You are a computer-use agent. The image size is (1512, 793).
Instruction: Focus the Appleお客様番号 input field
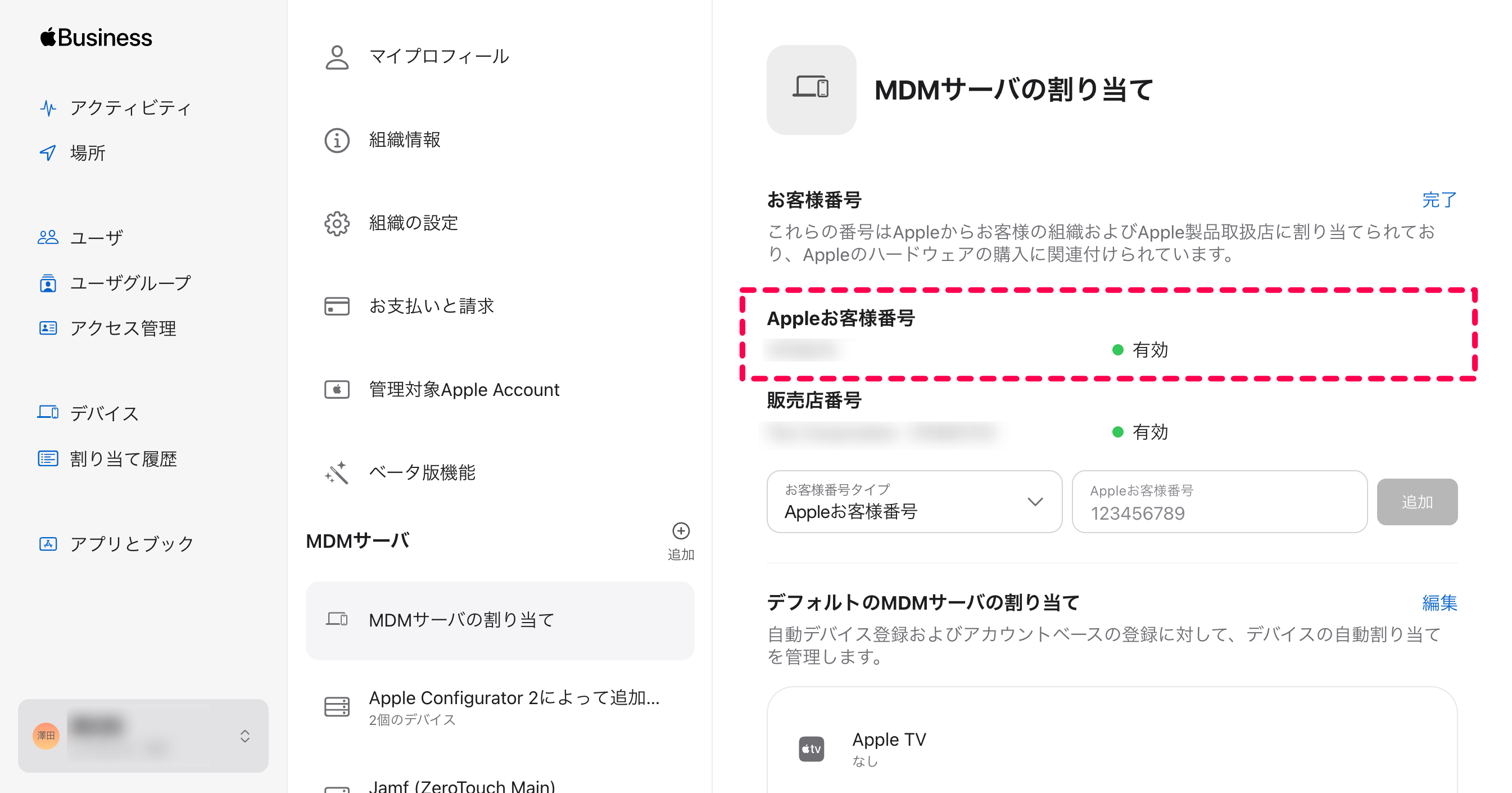tap(1219, 502)
